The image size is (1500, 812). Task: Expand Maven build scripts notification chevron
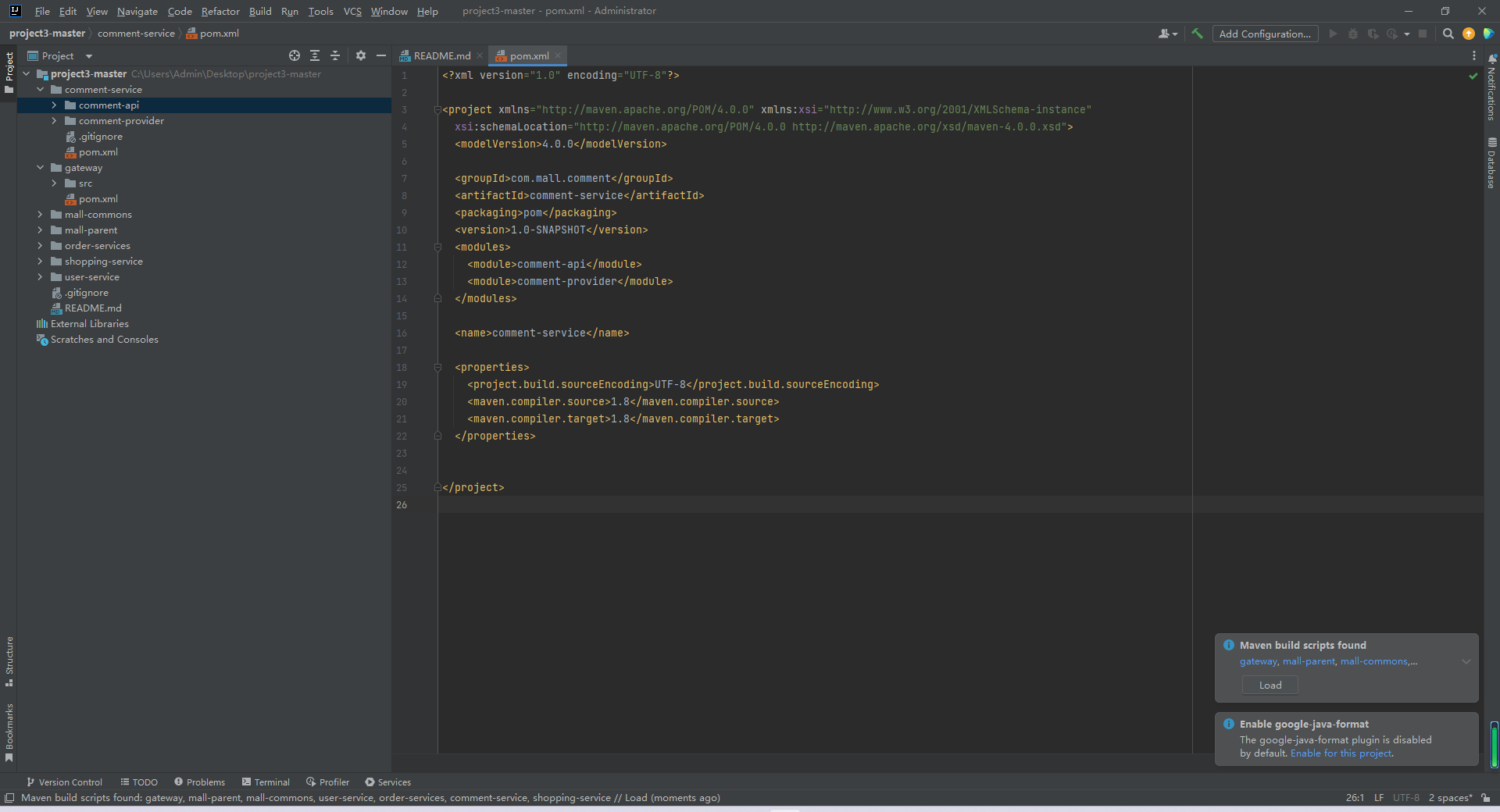1466,661
